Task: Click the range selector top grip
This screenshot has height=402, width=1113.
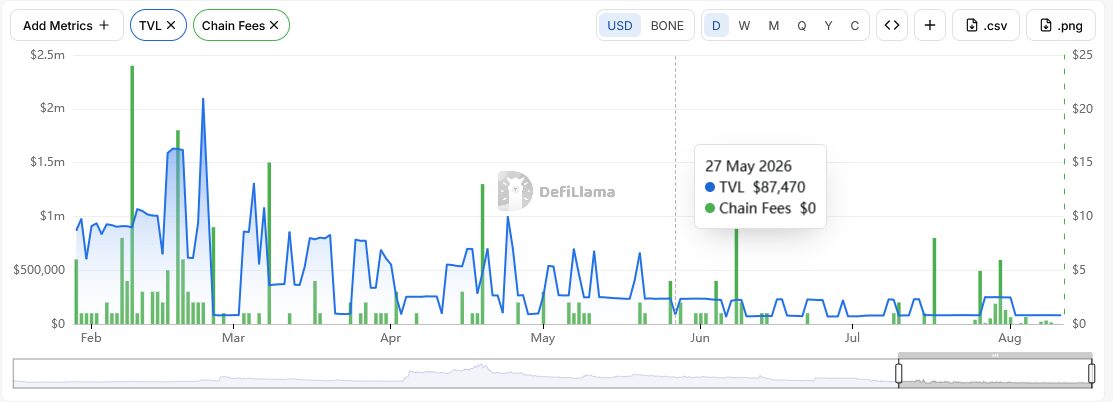Action: [x=995, y=355]
